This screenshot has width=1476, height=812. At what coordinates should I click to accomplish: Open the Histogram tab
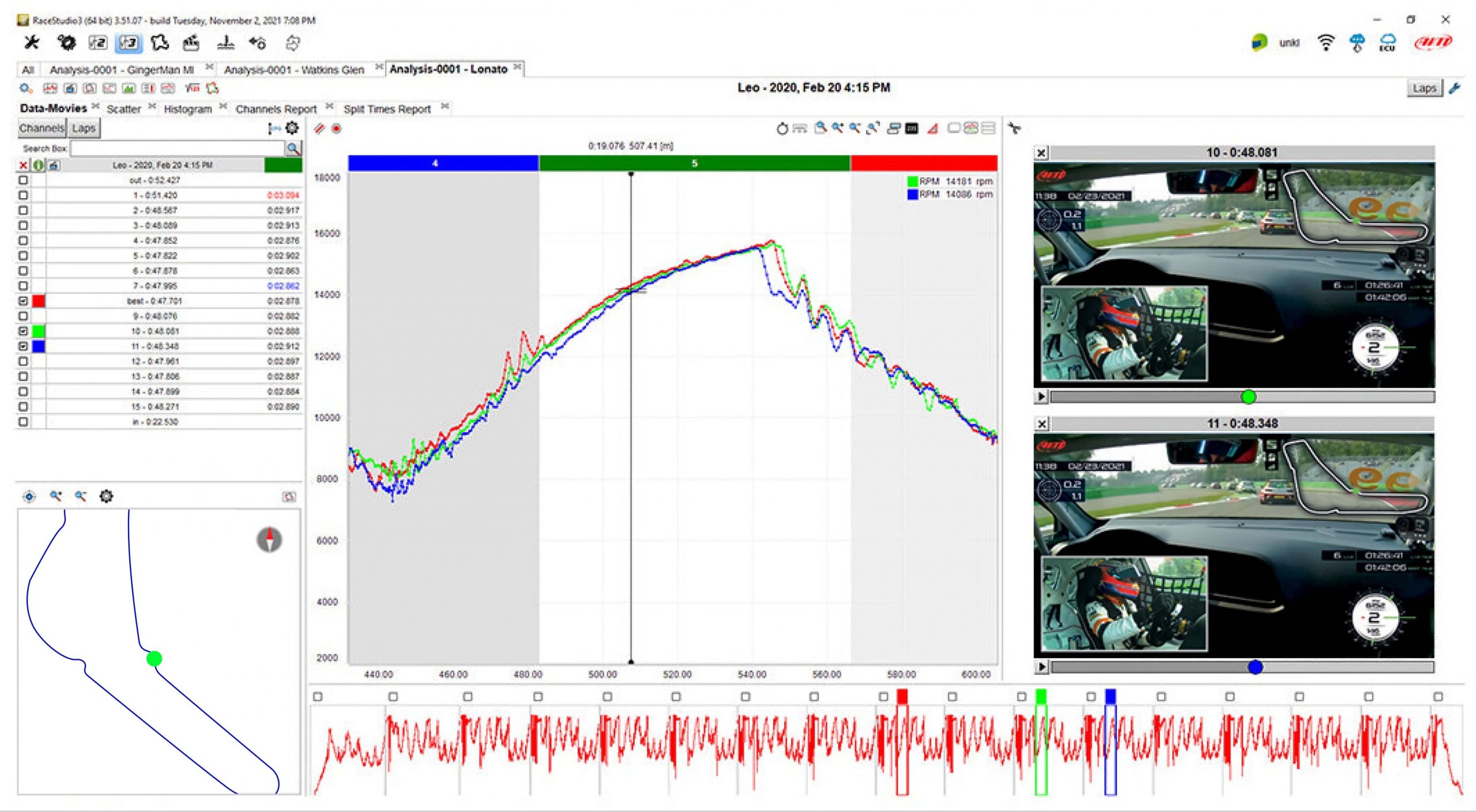point(187,109)
